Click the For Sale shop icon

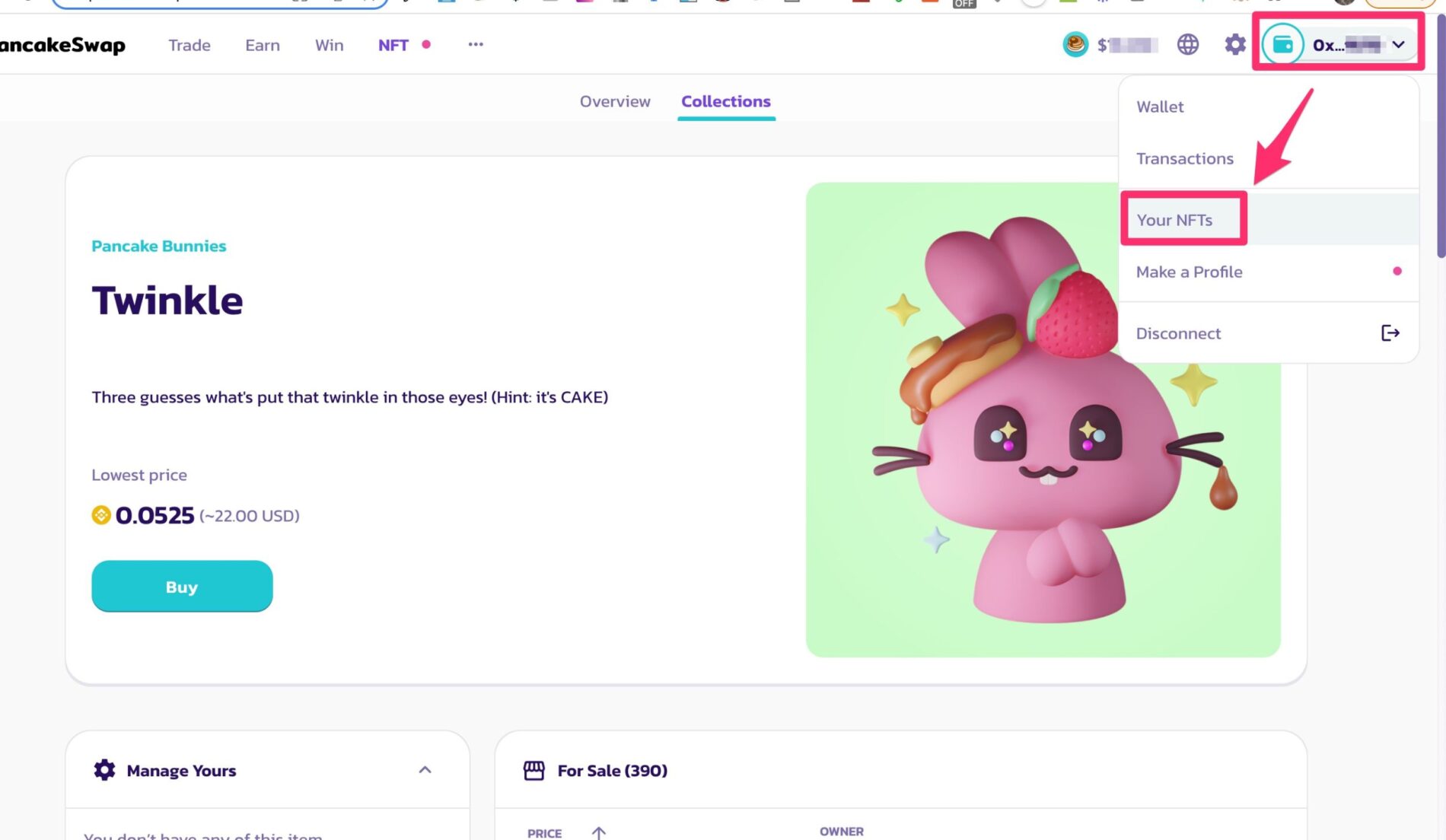pos(533,771)
